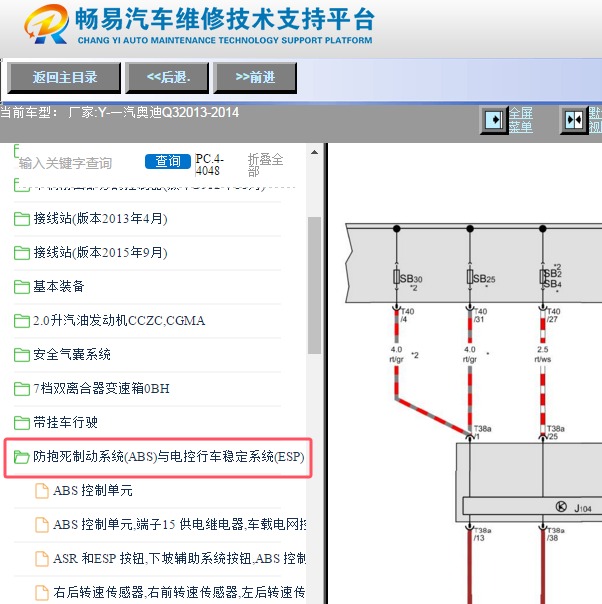The width and height of the screenshot is (602, 604).
Task: Collapse 防抱死制动系统(ABS)与电控行车稳定系统(ESP) folder
Action: coord(169,456)
